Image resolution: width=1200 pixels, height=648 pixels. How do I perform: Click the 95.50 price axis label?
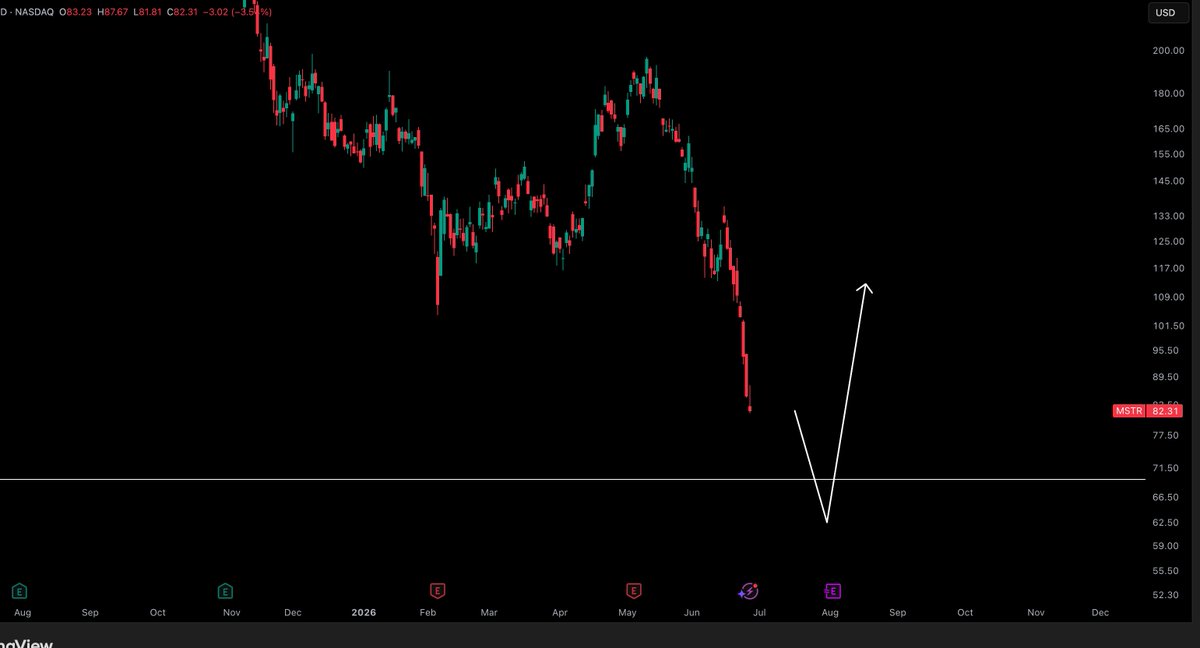coord(1166,351)
